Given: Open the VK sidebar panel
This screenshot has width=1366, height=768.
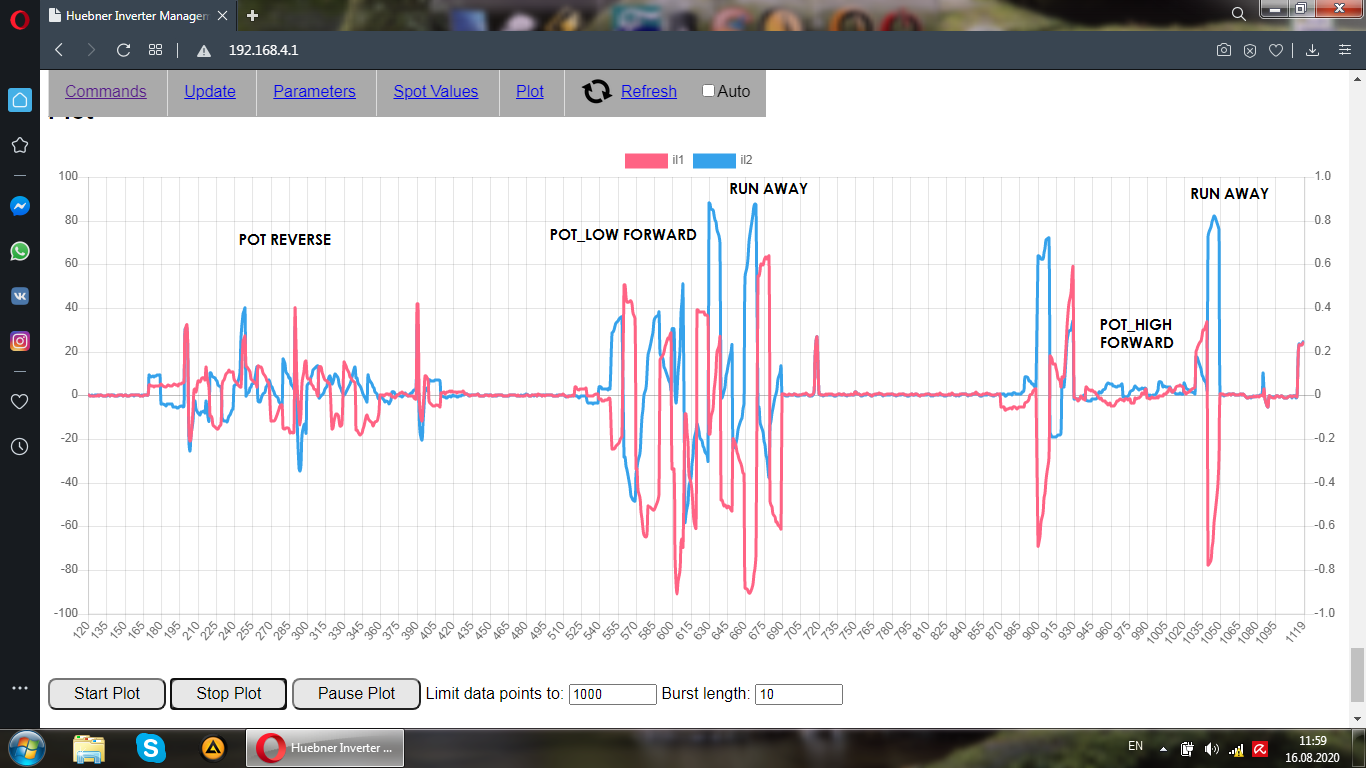Looking at the screenshot, I should click(19, 296).
